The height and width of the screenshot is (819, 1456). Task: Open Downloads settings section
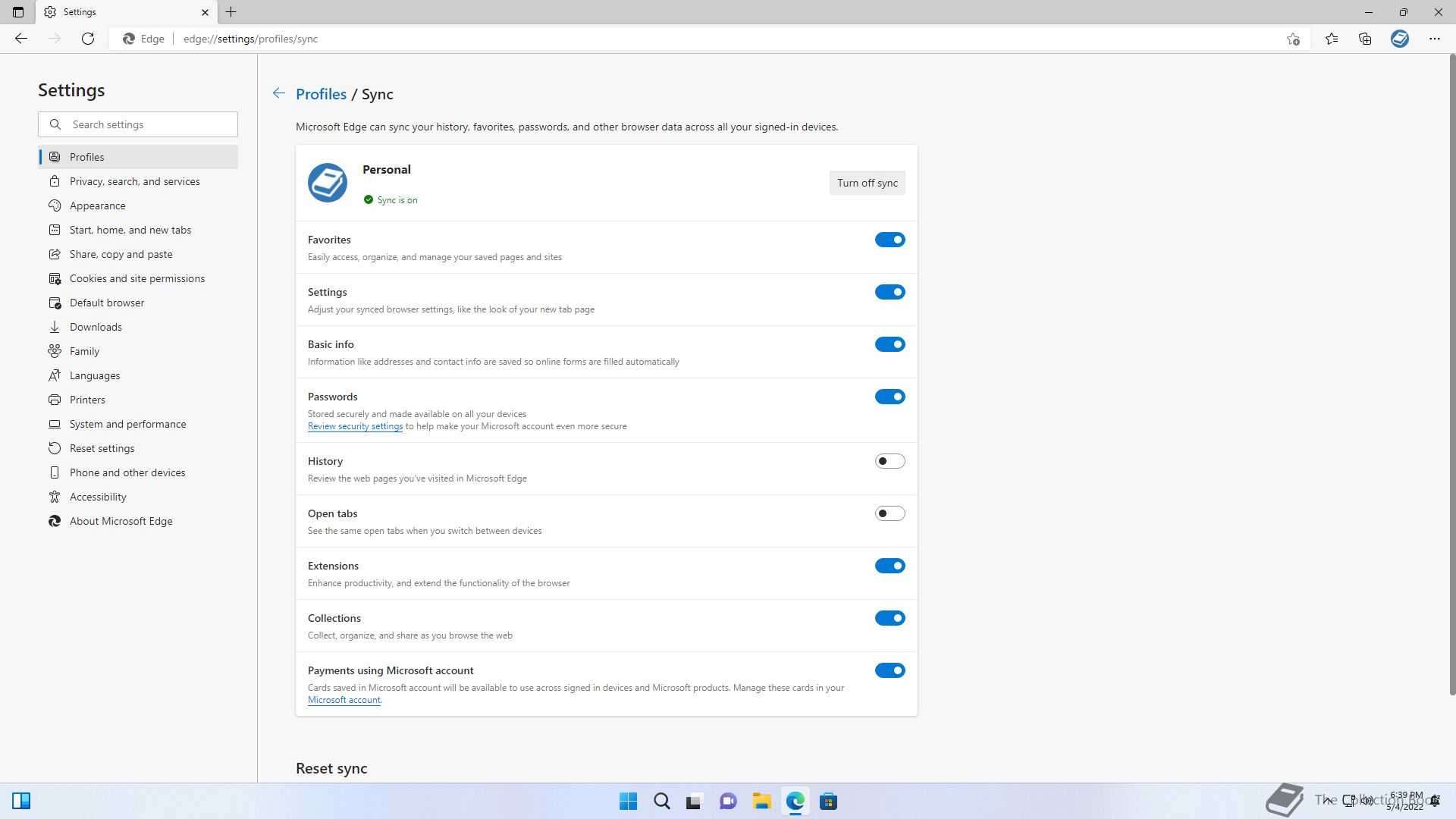tap(138, 327)
